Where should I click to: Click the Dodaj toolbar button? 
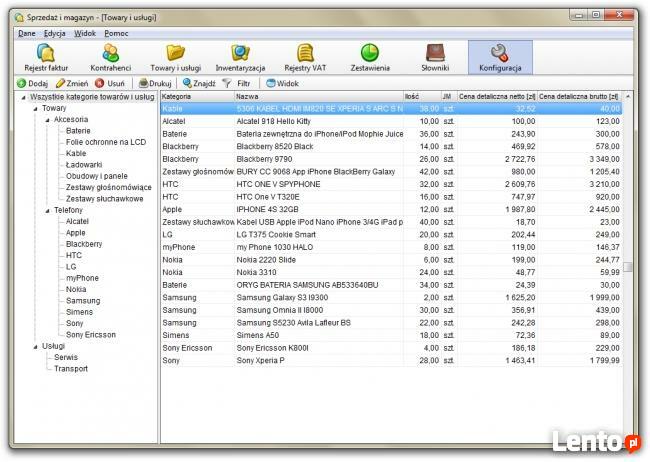click(x=33, y=83)
